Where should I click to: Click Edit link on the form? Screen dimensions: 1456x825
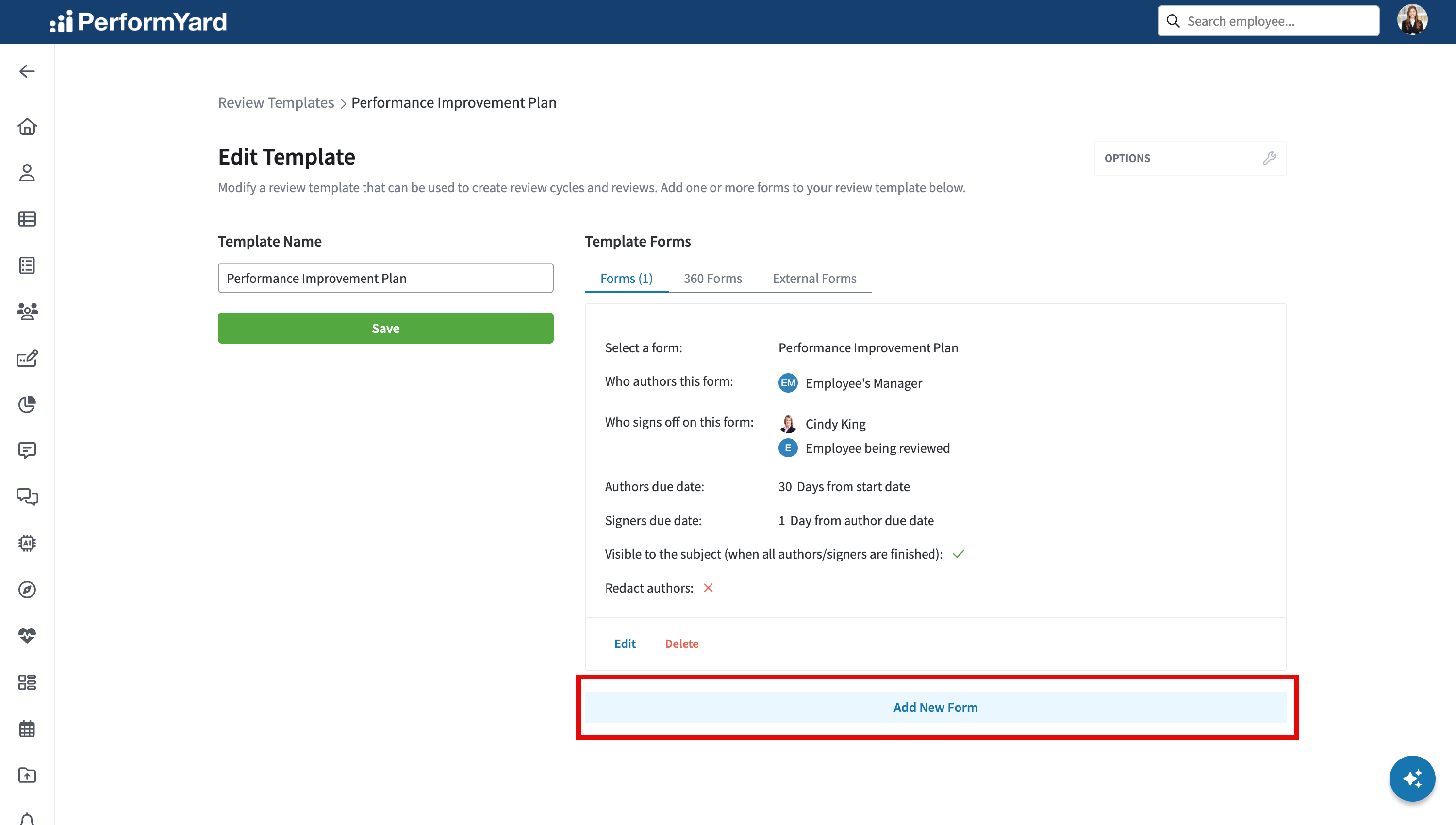pos(625,643)
